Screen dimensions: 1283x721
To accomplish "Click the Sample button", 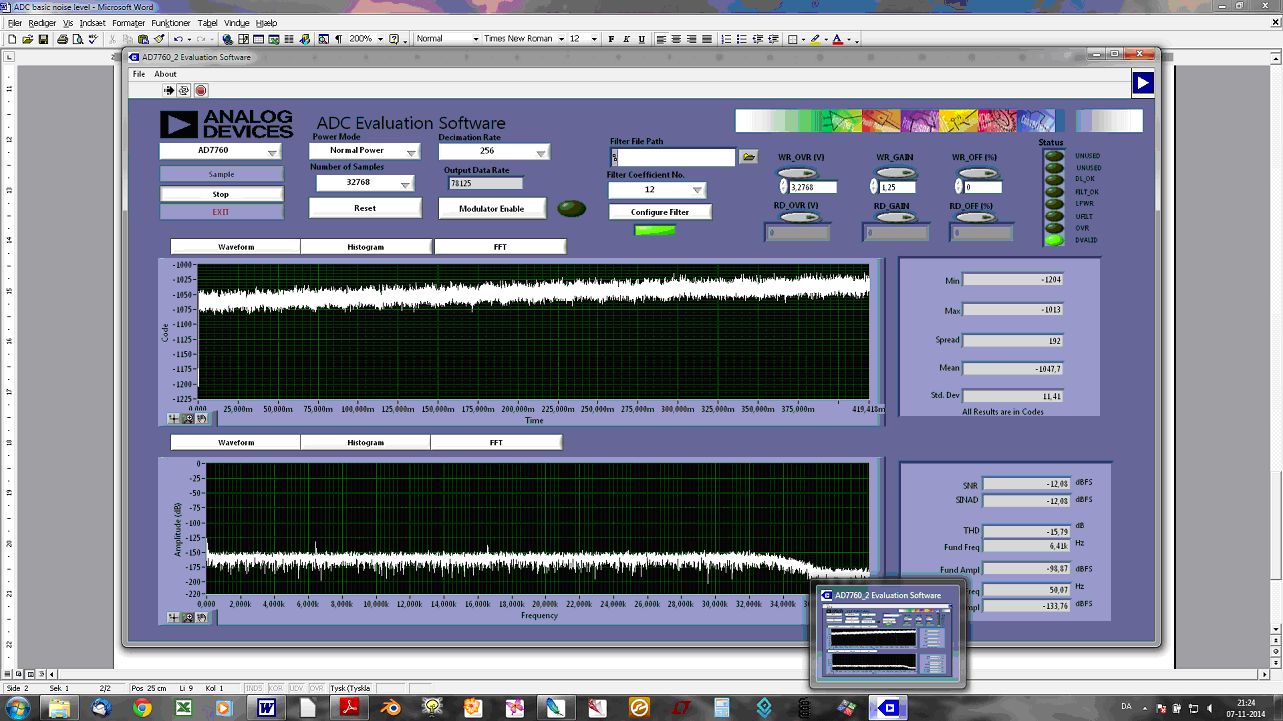I will point(221,174).
